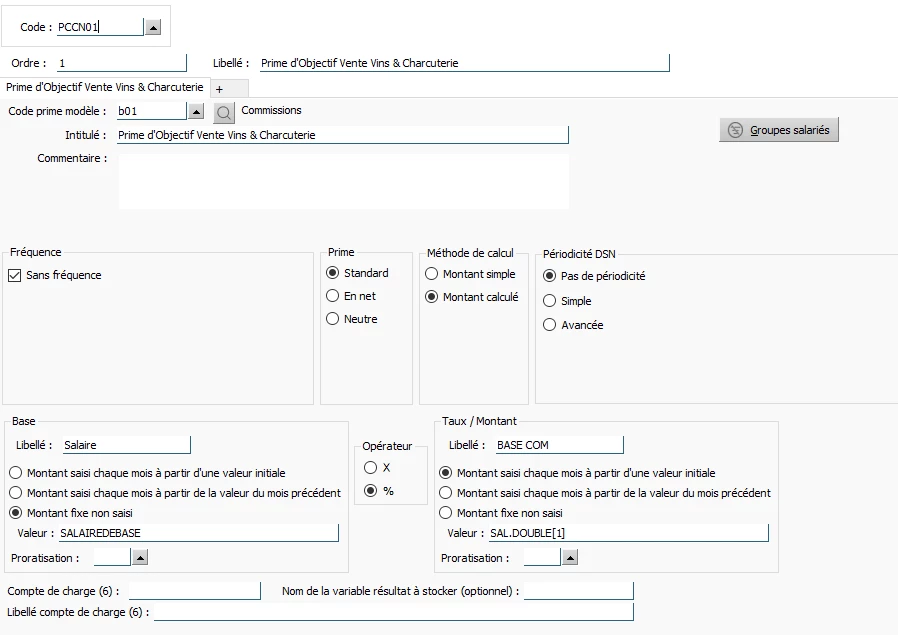The width and height of the screenshot is (898, 635).
Task: Click the Compte de charge (6) field
Action: click(195, 591)
